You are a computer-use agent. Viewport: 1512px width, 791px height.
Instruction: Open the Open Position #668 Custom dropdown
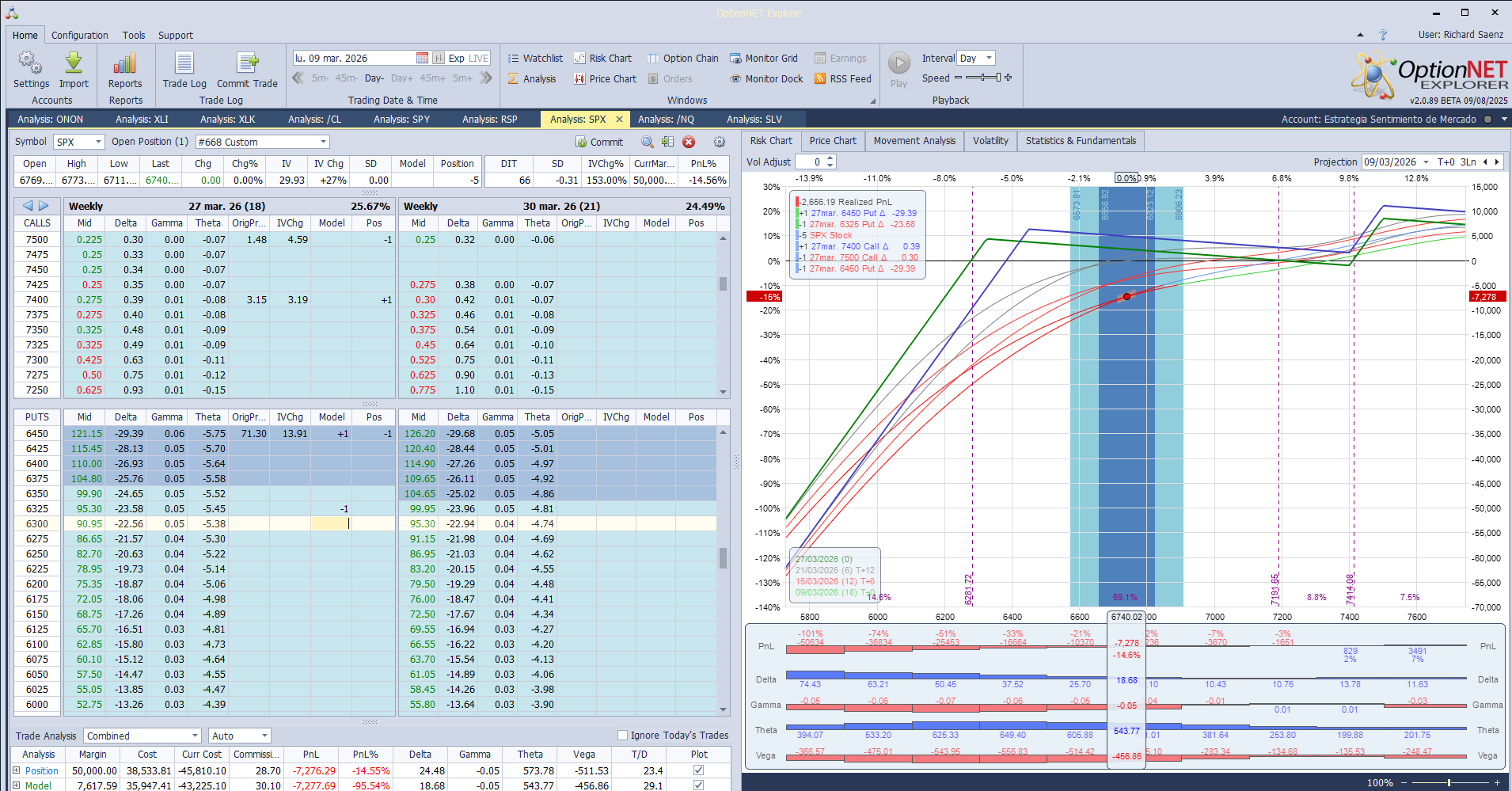(323, 142)
